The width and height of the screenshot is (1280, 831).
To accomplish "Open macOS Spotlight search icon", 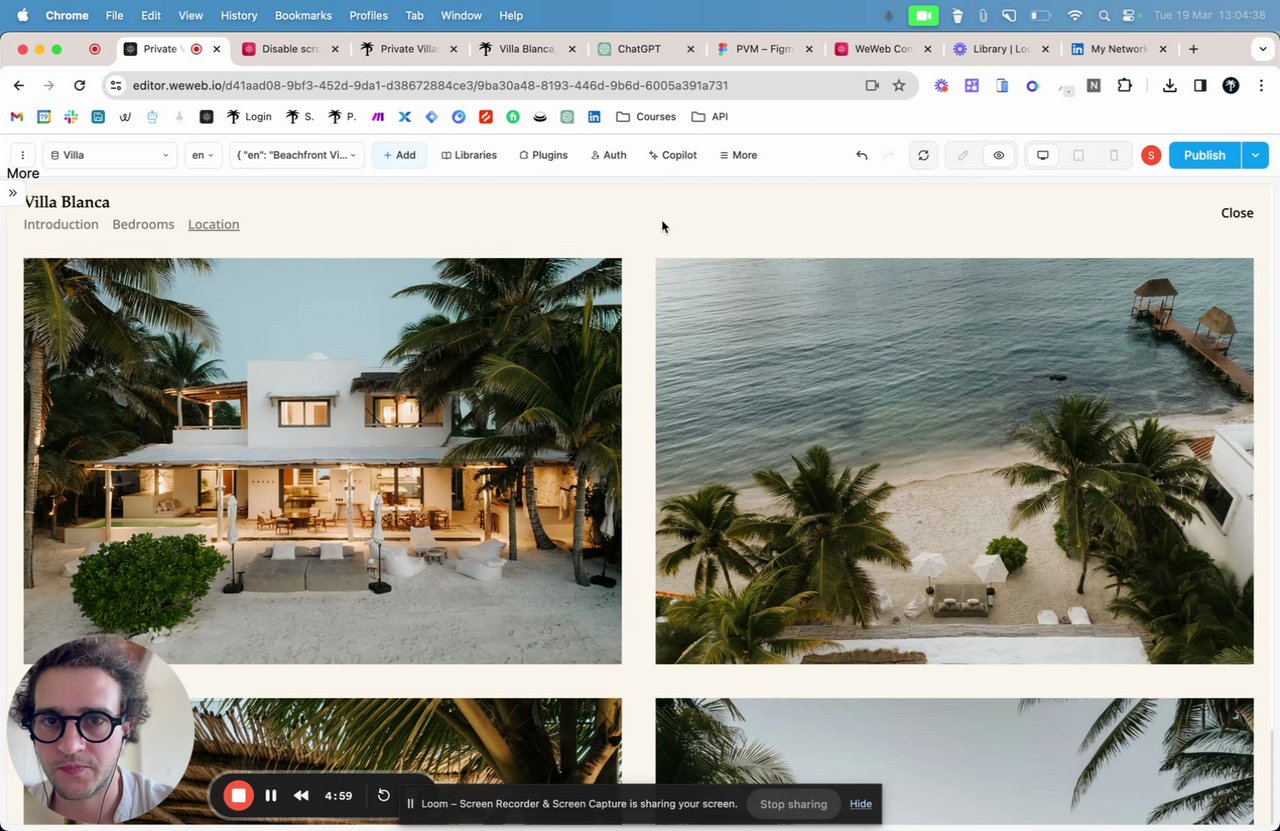I will (x=1104, y=16).
